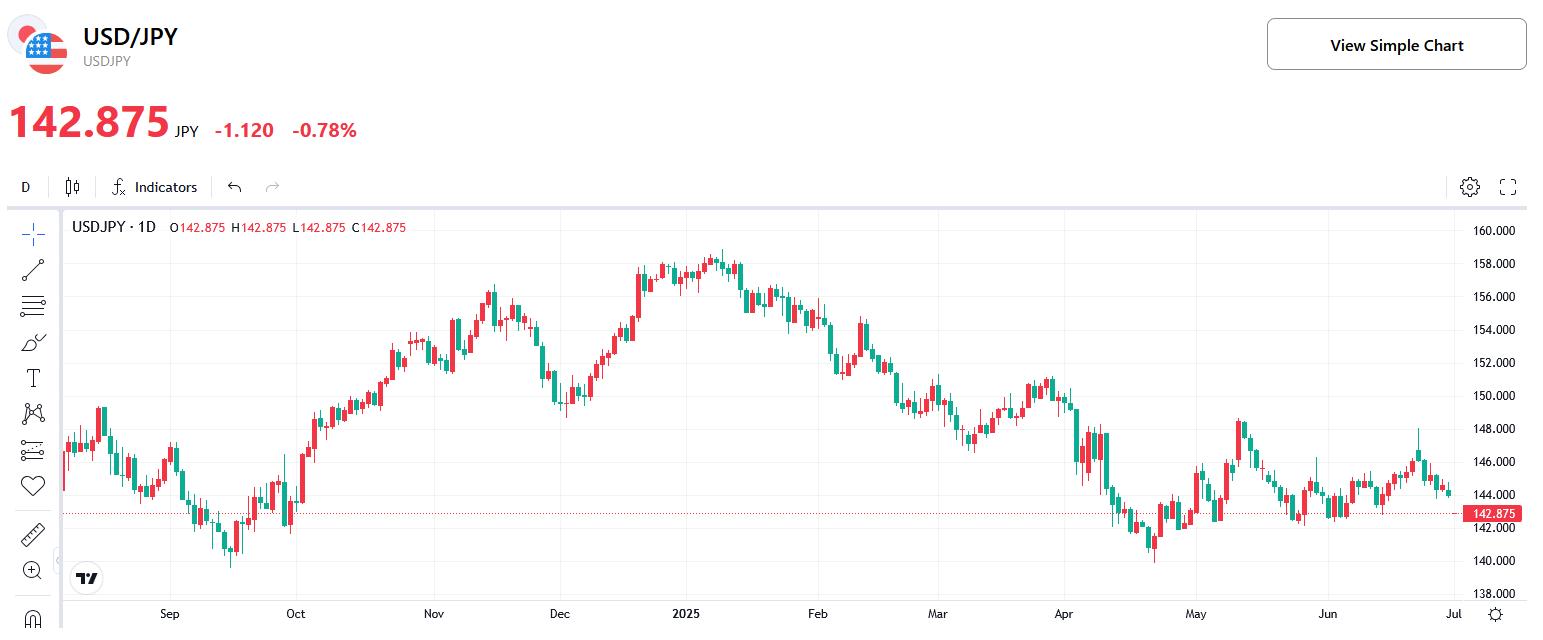Undo the last chart action
The image size is (1543, 640).
click(234, 187)
